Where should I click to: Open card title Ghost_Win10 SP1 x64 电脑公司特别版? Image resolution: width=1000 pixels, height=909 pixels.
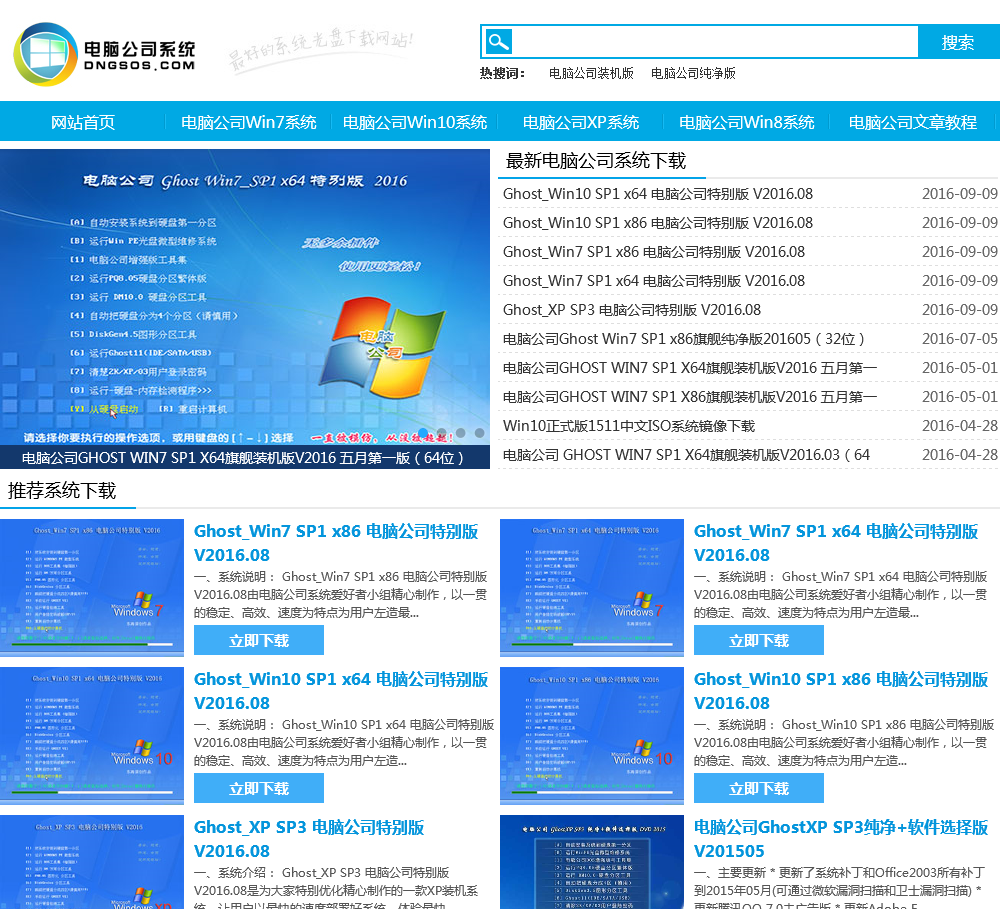point(341,691)
